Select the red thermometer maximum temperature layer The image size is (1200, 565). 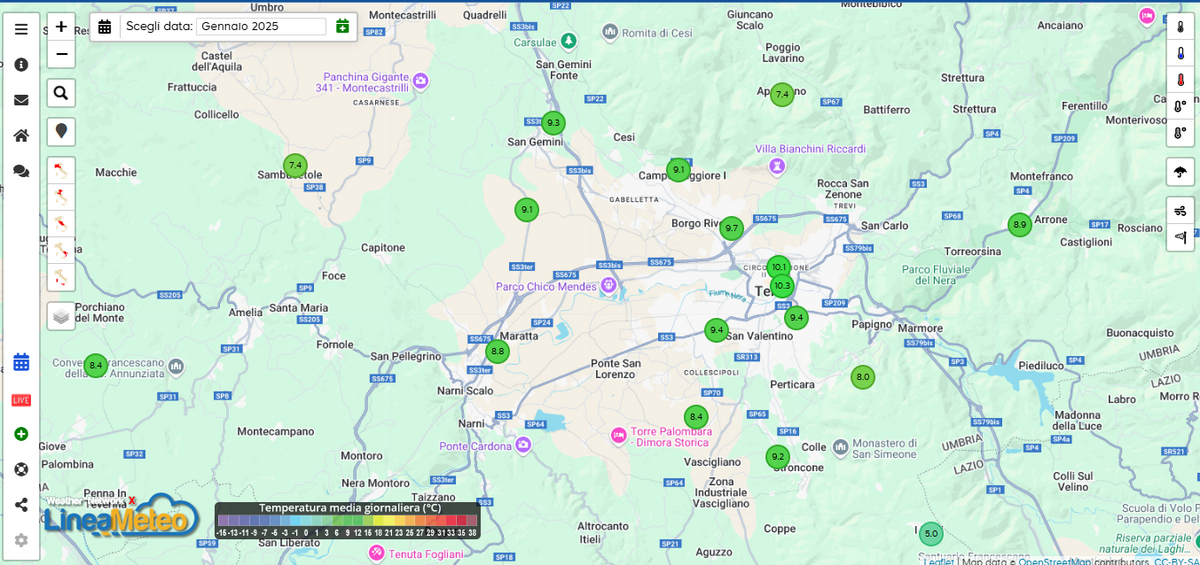[1180, 79]
